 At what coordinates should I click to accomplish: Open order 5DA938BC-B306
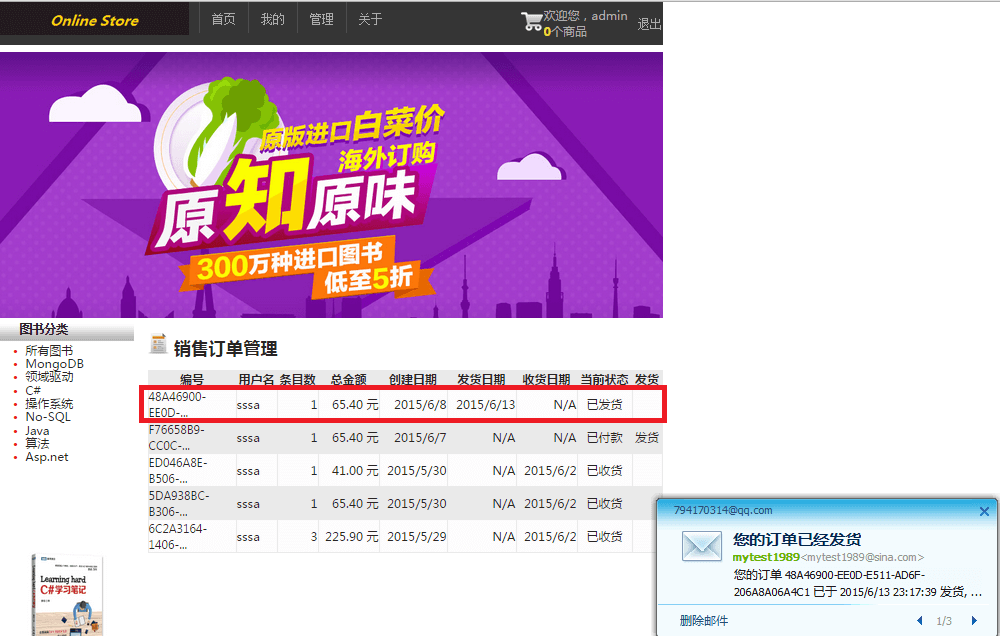click(179, 504)
